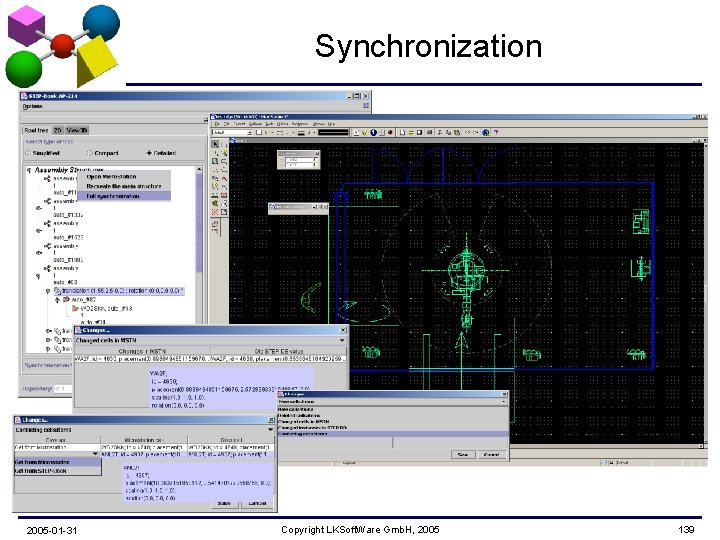Click Cancel in the right Changes dialog
Screen dimensions: 720x540
click(491, 455)
